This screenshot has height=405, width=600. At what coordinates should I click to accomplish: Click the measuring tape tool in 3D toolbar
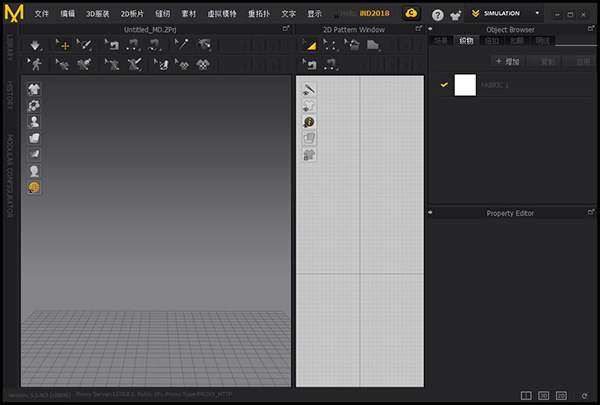(x=204, y=46)
